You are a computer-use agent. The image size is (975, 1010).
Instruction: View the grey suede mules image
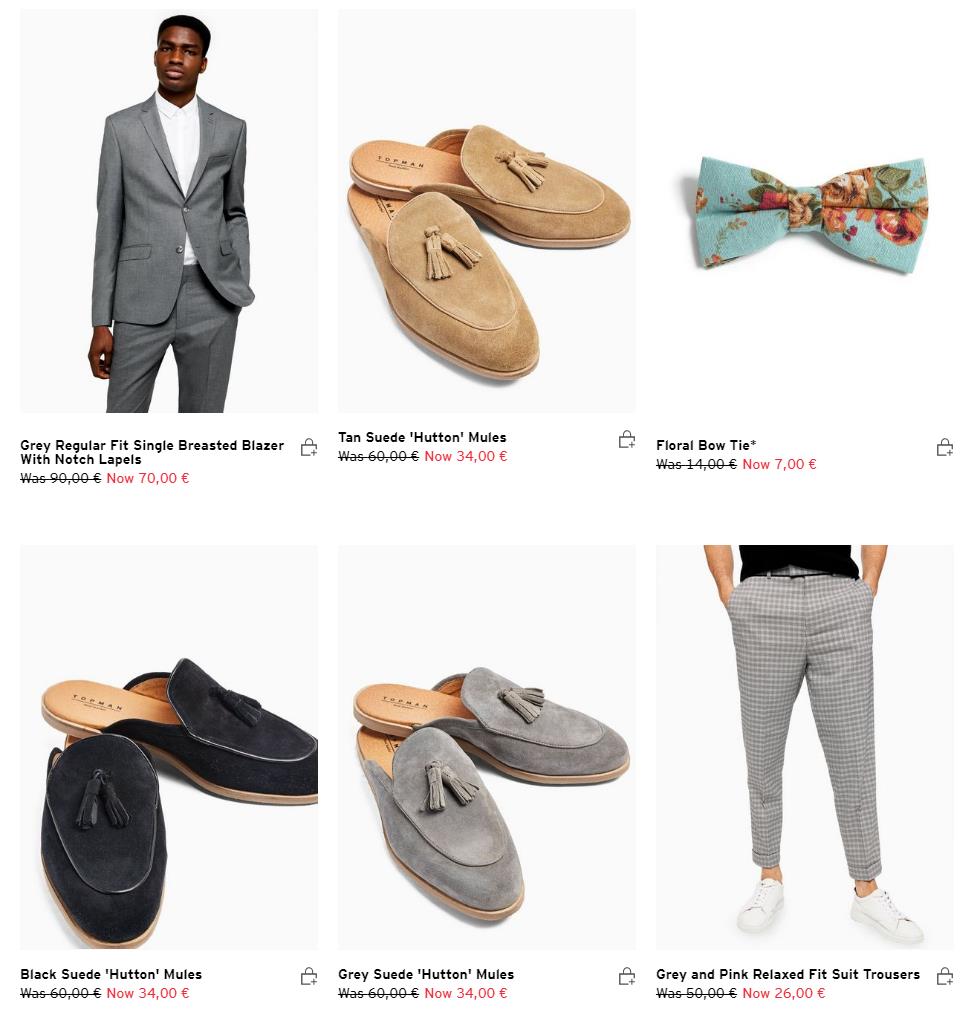point(487,747)
